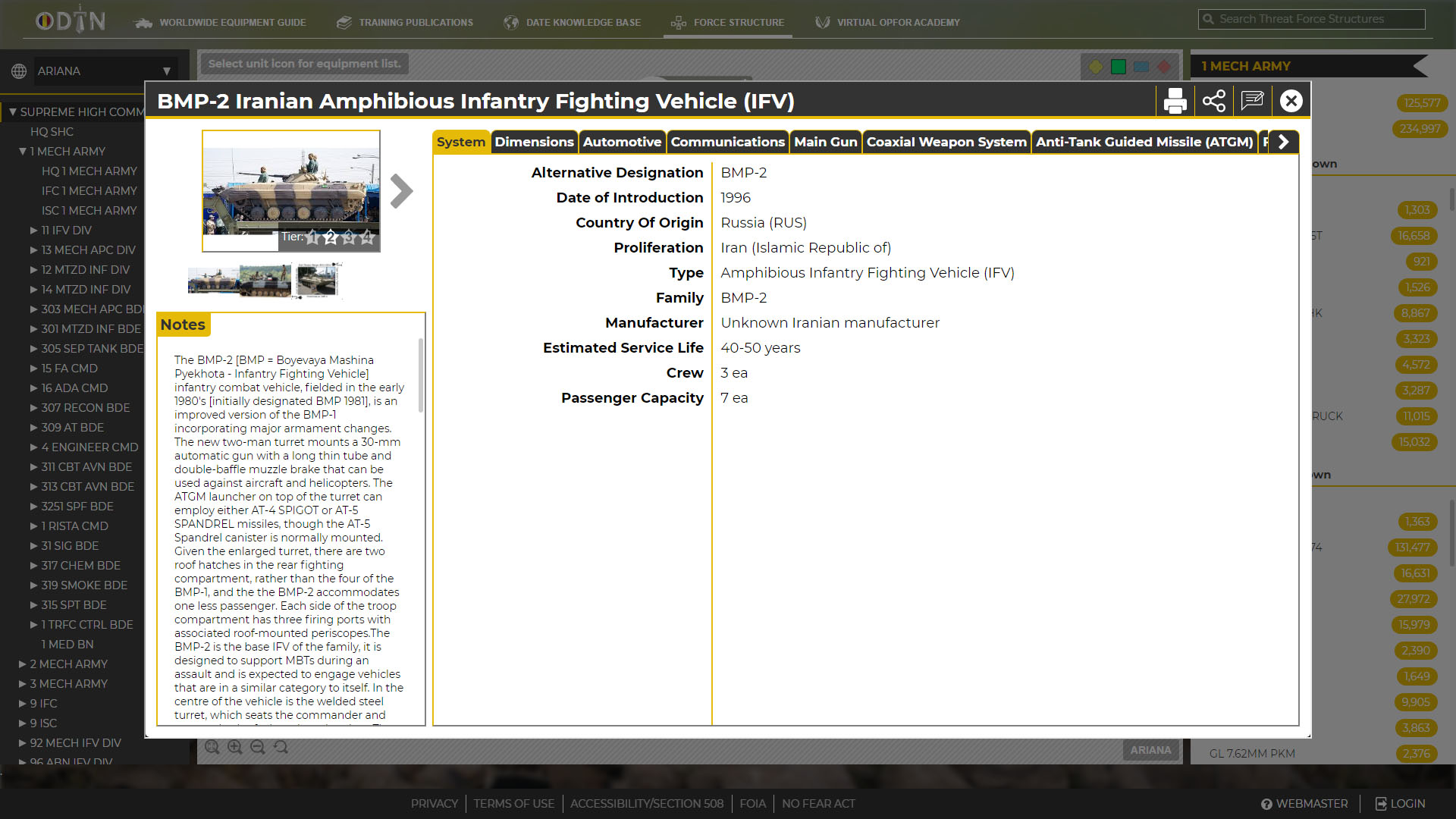This screenshot has height=819, width=1456.
Task: Open the LOGIN link
Action: (1401, 804)
